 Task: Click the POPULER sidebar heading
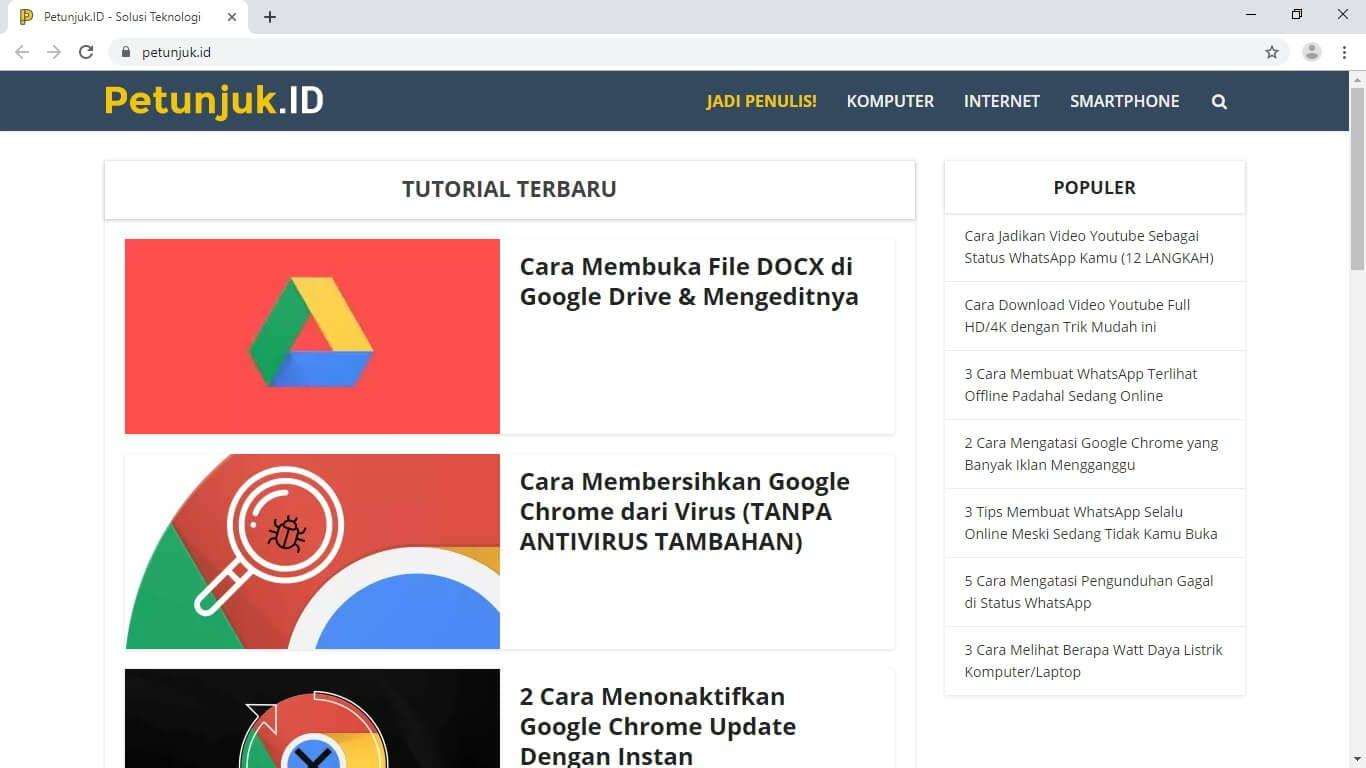1094,188
